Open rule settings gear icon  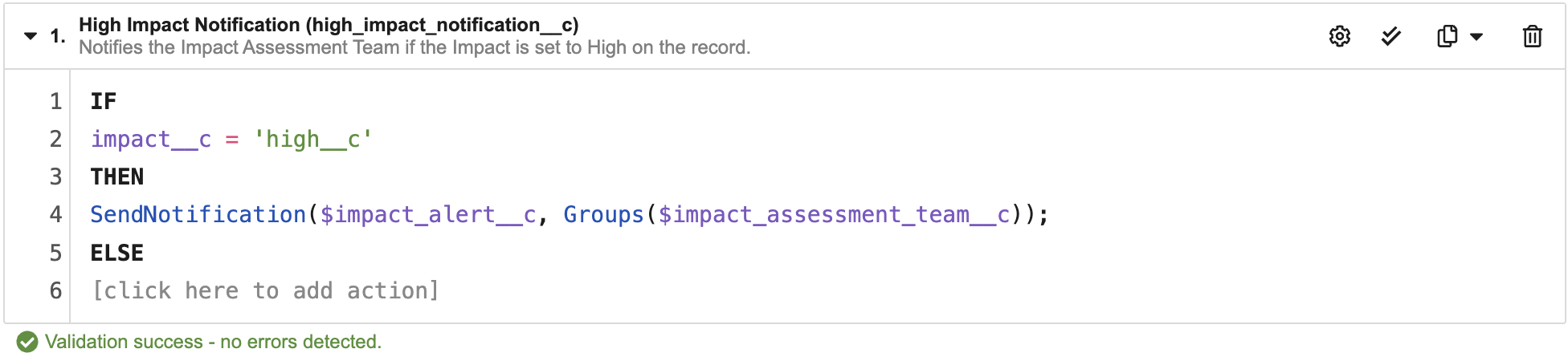point(1339,36)
